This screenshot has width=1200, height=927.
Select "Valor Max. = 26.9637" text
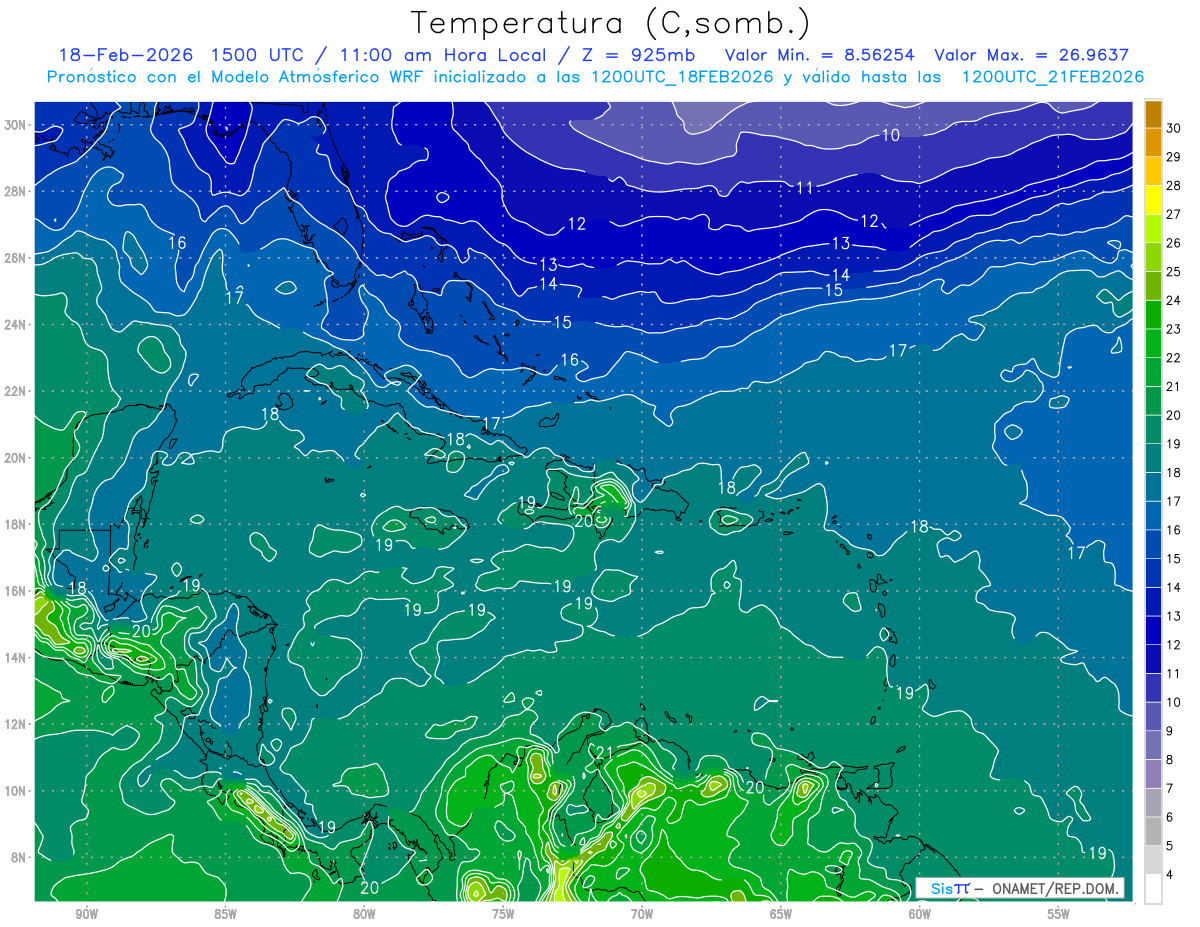[1032, 55]
